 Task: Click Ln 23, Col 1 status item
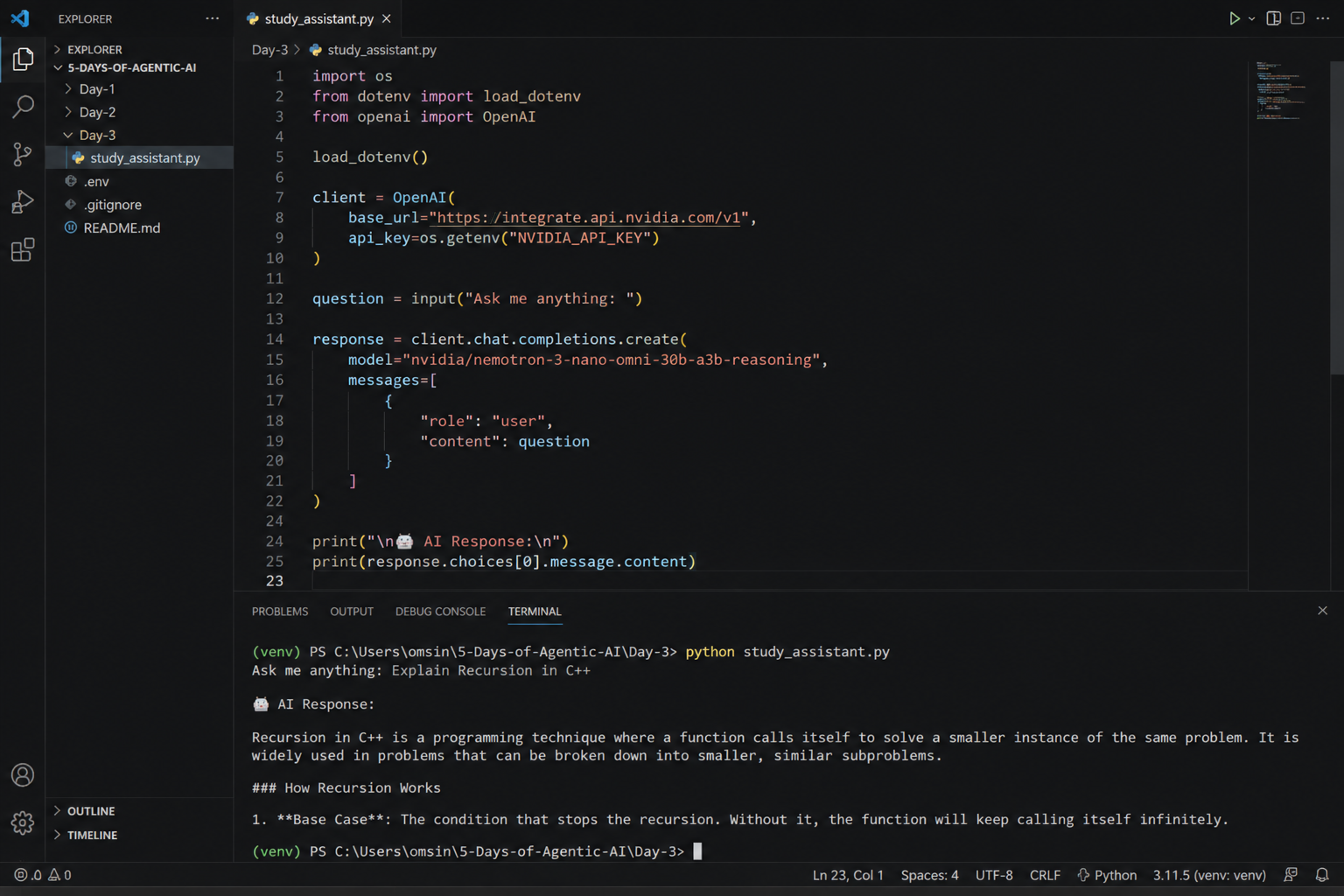click(x=847, y=875)
